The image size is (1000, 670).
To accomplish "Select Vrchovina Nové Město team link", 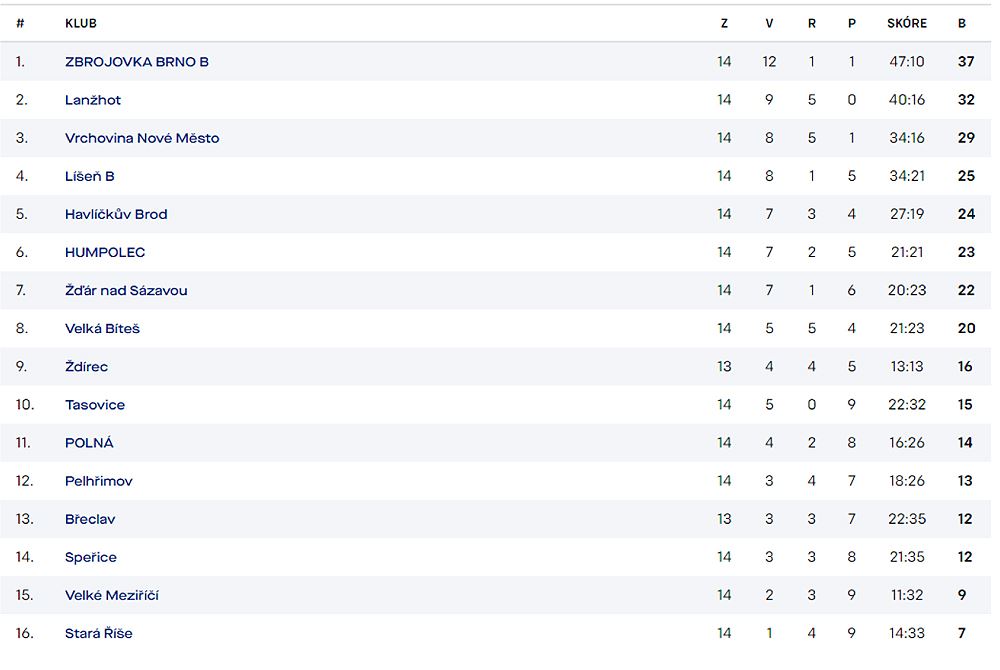I will pyautogui.click(x=142, y=138).
